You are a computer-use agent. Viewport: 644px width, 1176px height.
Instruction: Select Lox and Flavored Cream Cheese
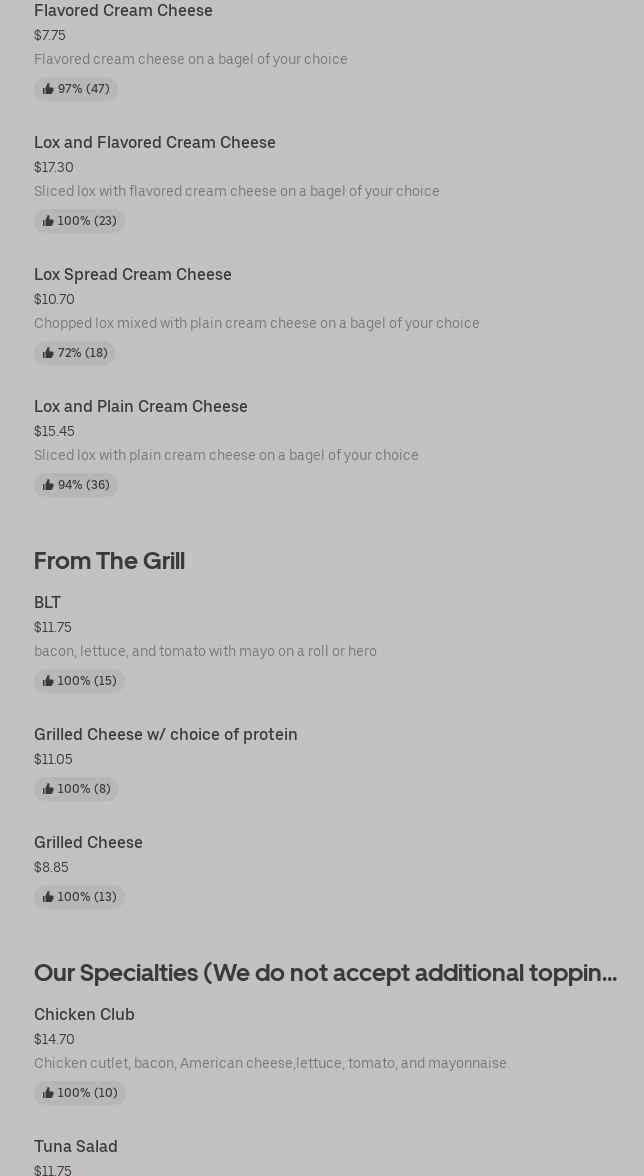click(155, 143)
